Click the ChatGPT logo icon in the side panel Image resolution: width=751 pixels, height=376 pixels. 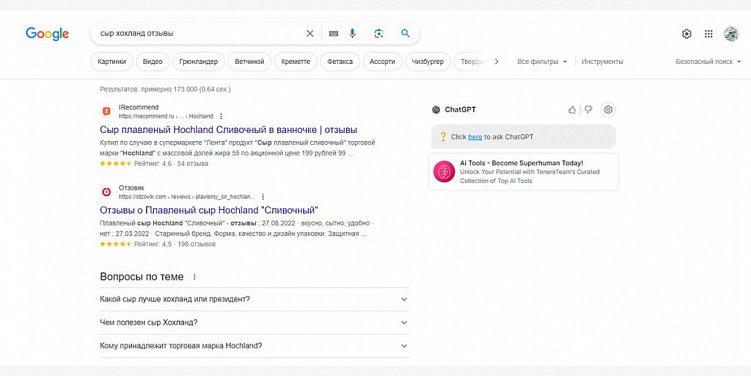coord(436,110)
